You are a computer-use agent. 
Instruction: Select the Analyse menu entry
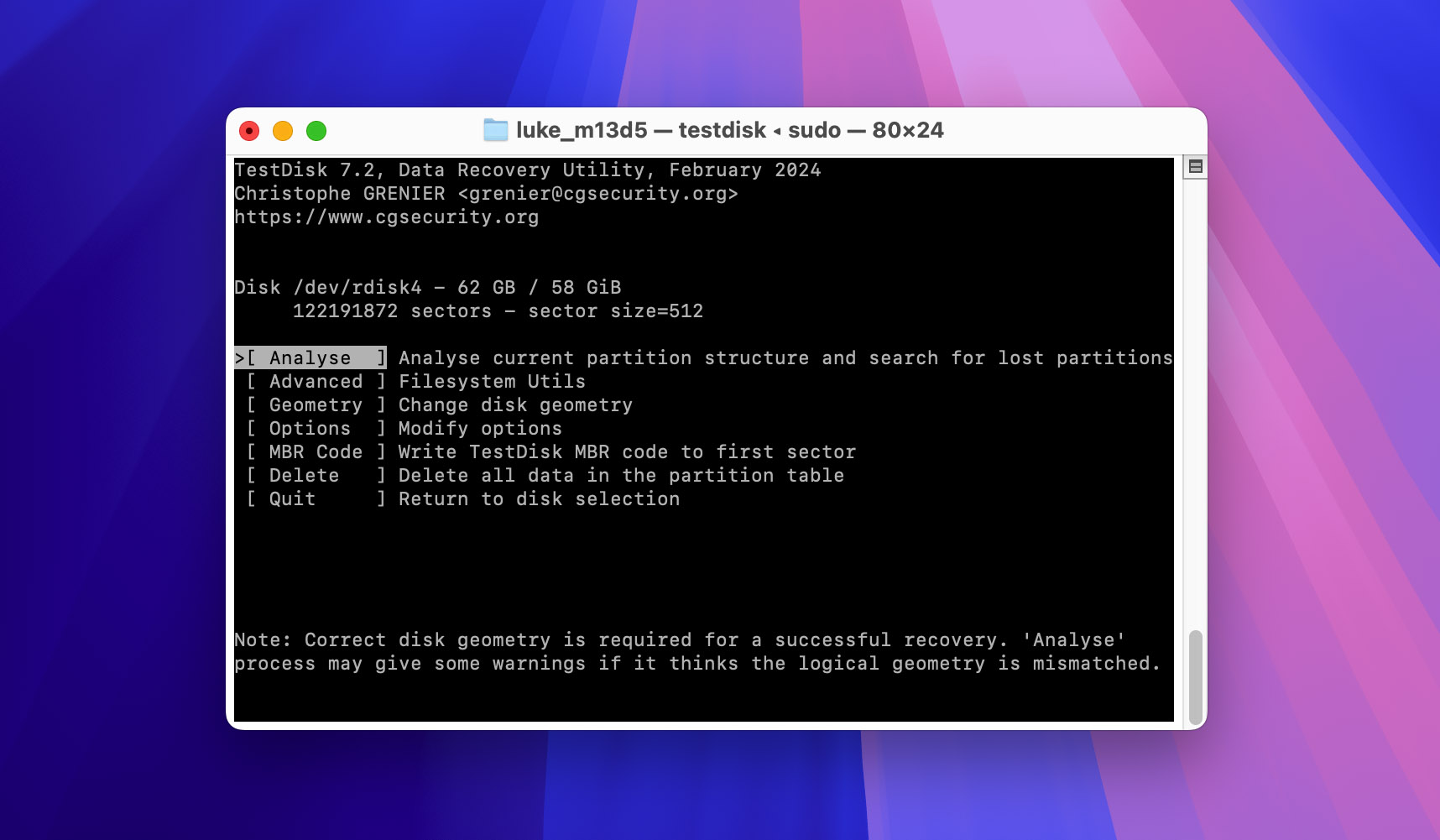(310, 357)
